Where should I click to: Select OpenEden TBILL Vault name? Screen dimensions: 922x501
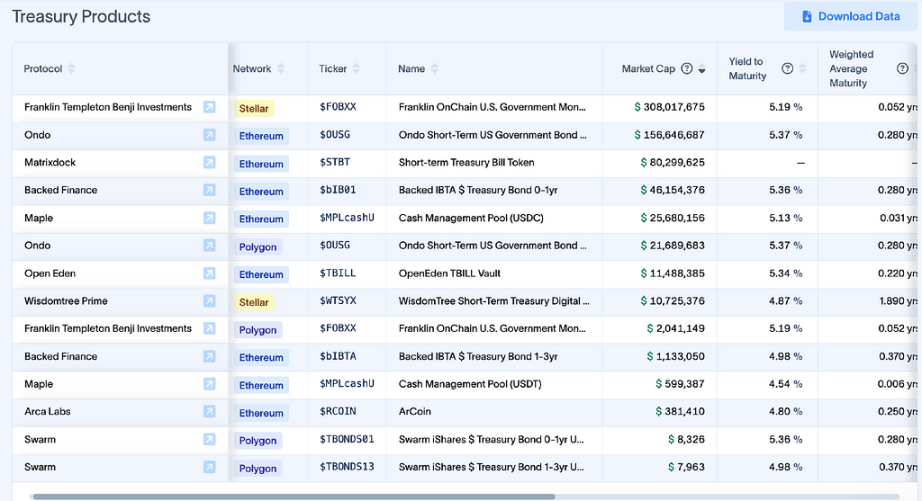[449, 273]
